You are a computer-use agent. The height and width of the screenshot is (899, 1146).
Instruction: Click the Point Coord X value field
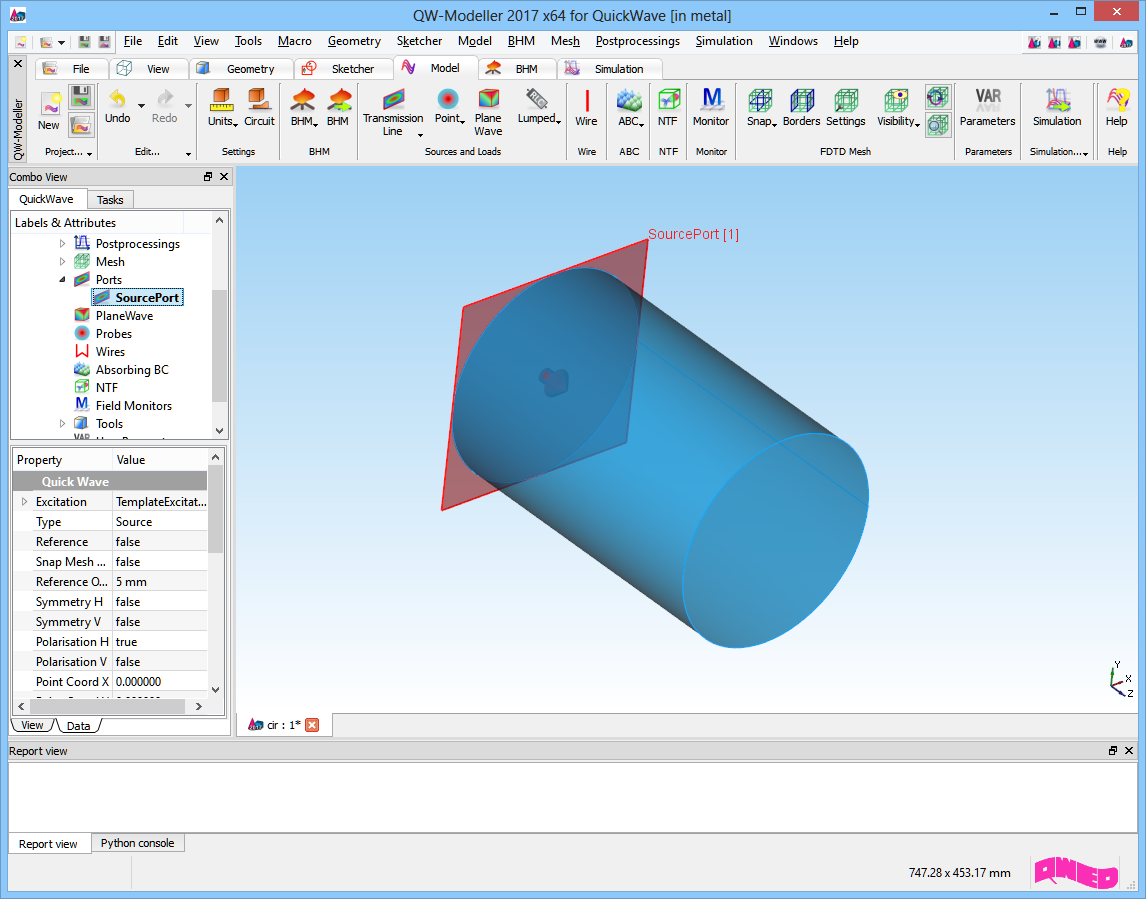pos(160,681)
